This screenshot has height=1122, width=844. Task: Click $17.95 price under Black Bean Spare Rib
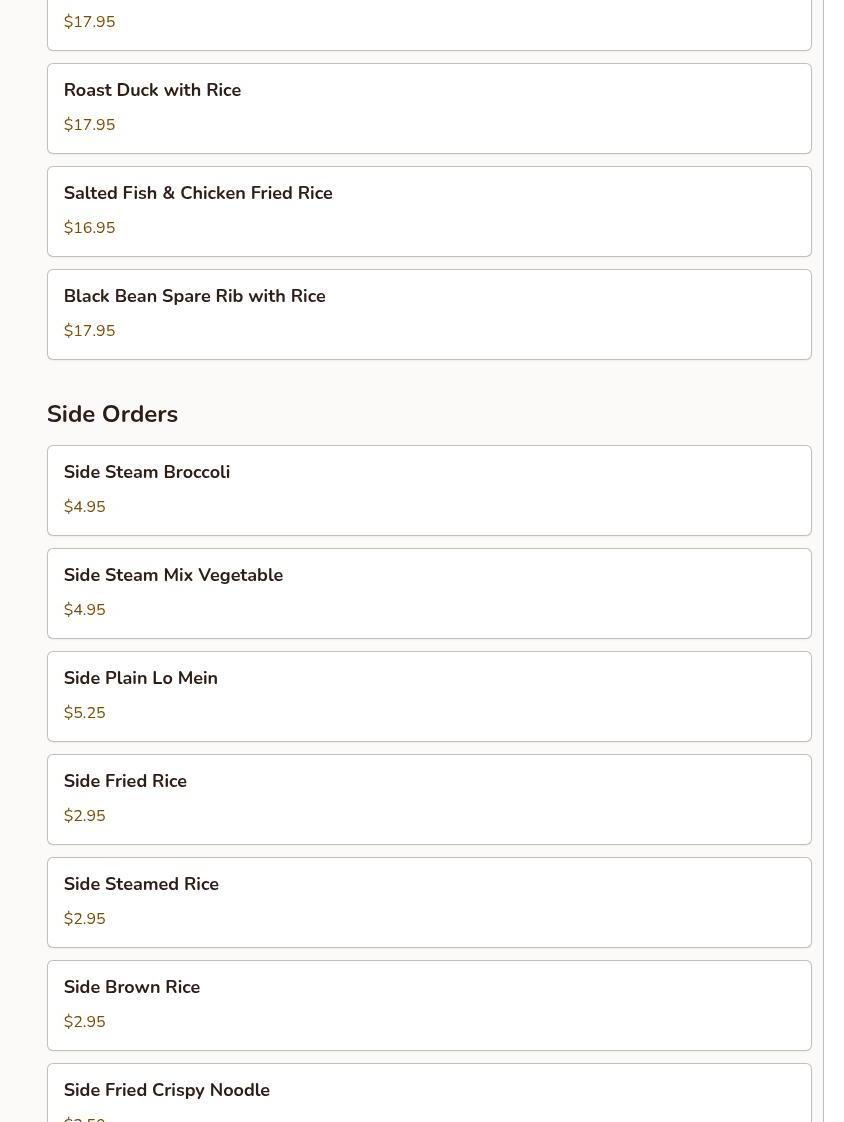89,331
